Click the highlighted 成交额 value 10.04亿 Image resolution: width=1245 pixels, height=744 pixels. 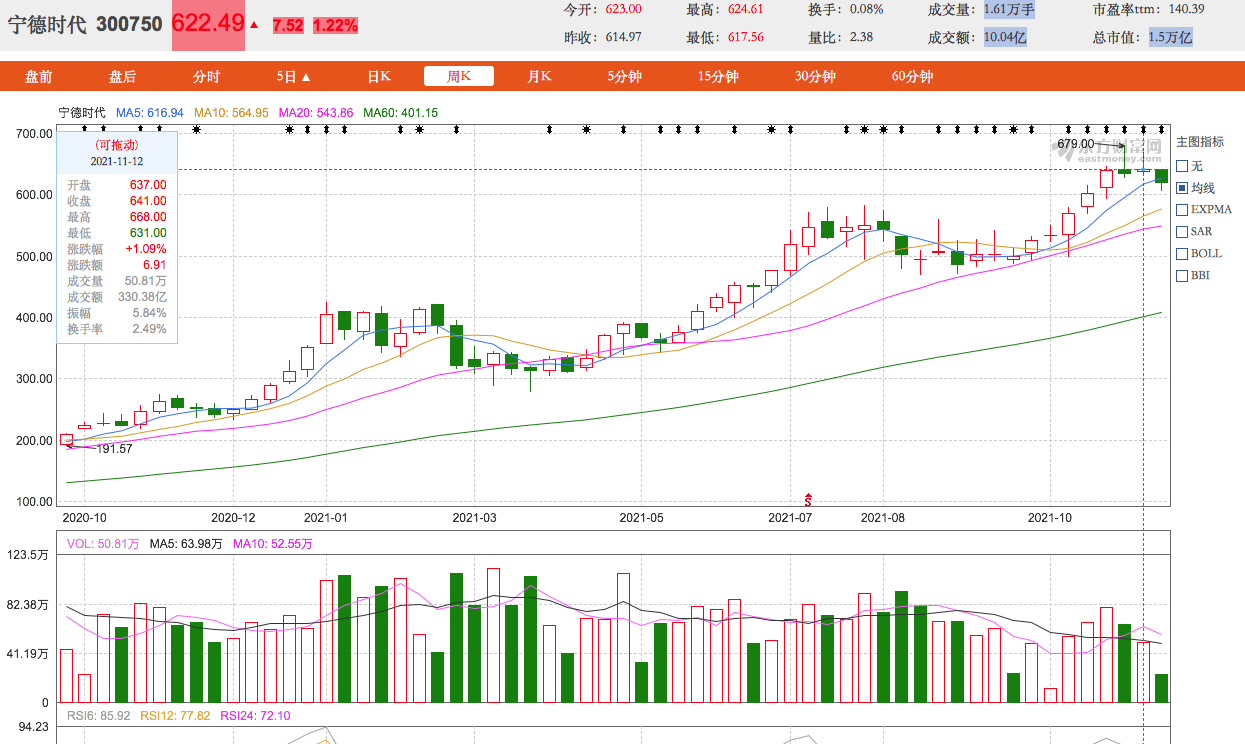[x=1005, y=38]
